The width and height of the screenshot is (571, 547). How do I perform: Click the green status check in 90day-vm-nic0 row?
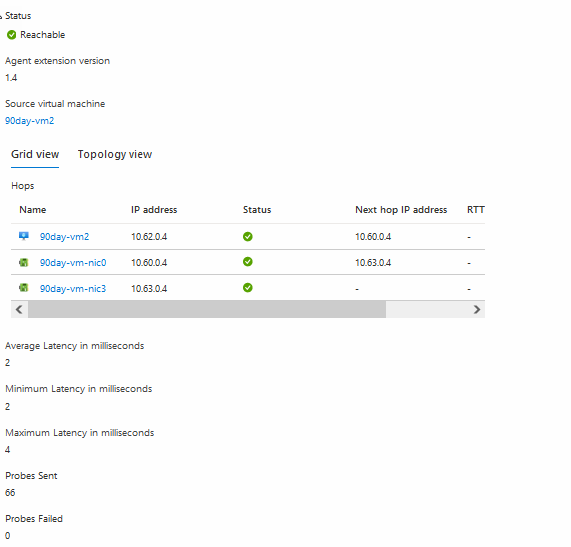pos(248,262)
